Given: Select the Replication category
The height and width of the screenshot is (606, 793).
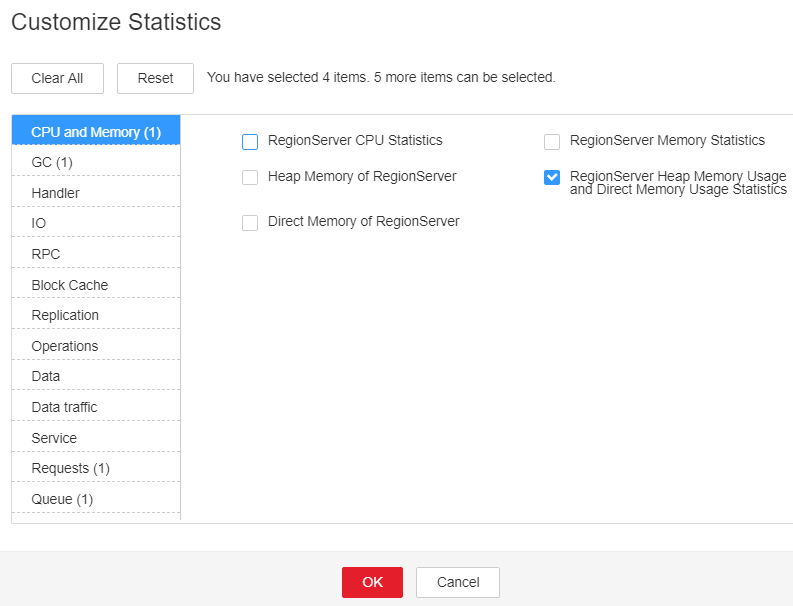Looking at the screenshot, I should (96, 315).
